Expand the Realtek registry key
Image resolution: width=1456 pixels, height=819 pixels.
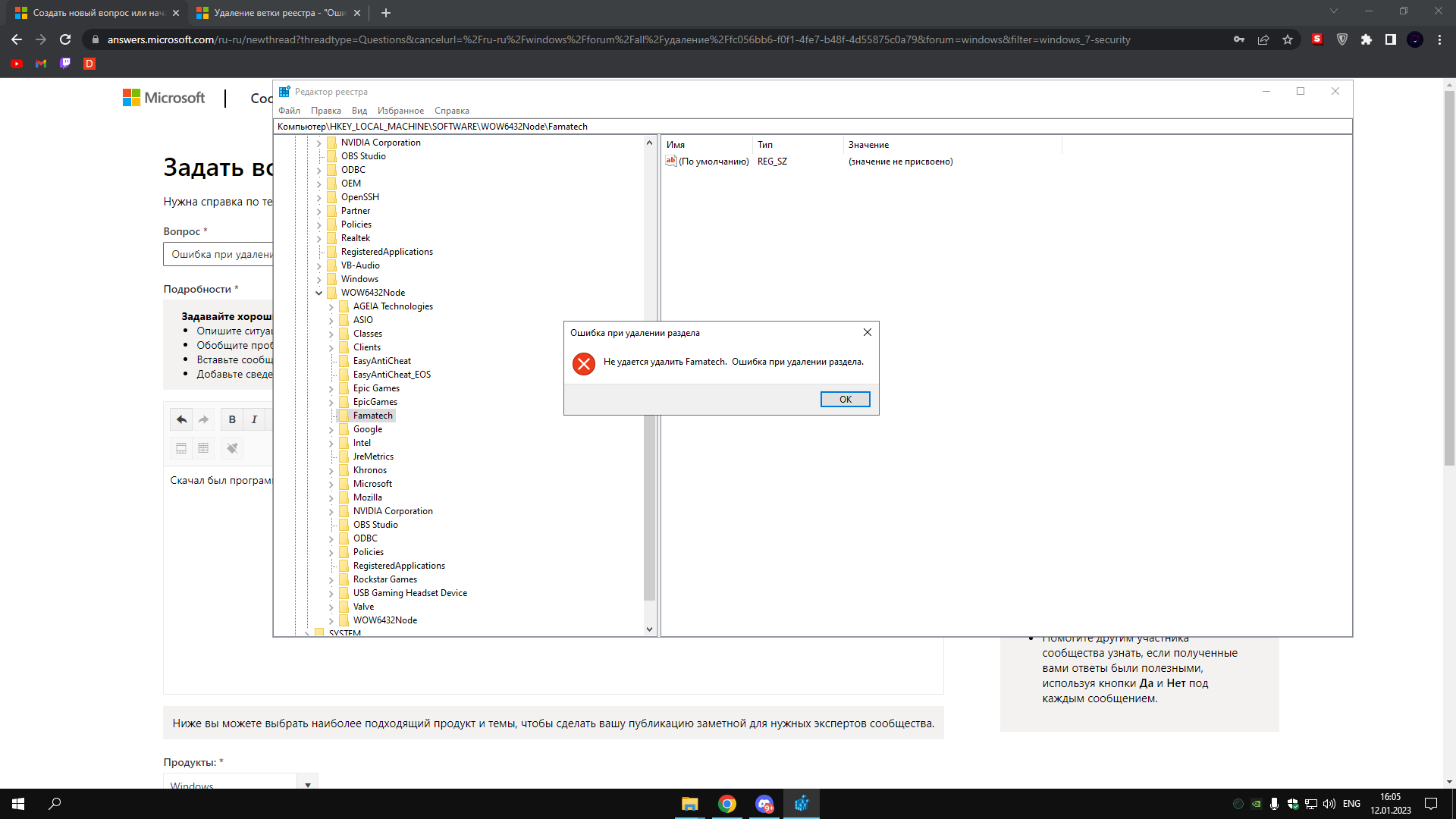point(319,238)
